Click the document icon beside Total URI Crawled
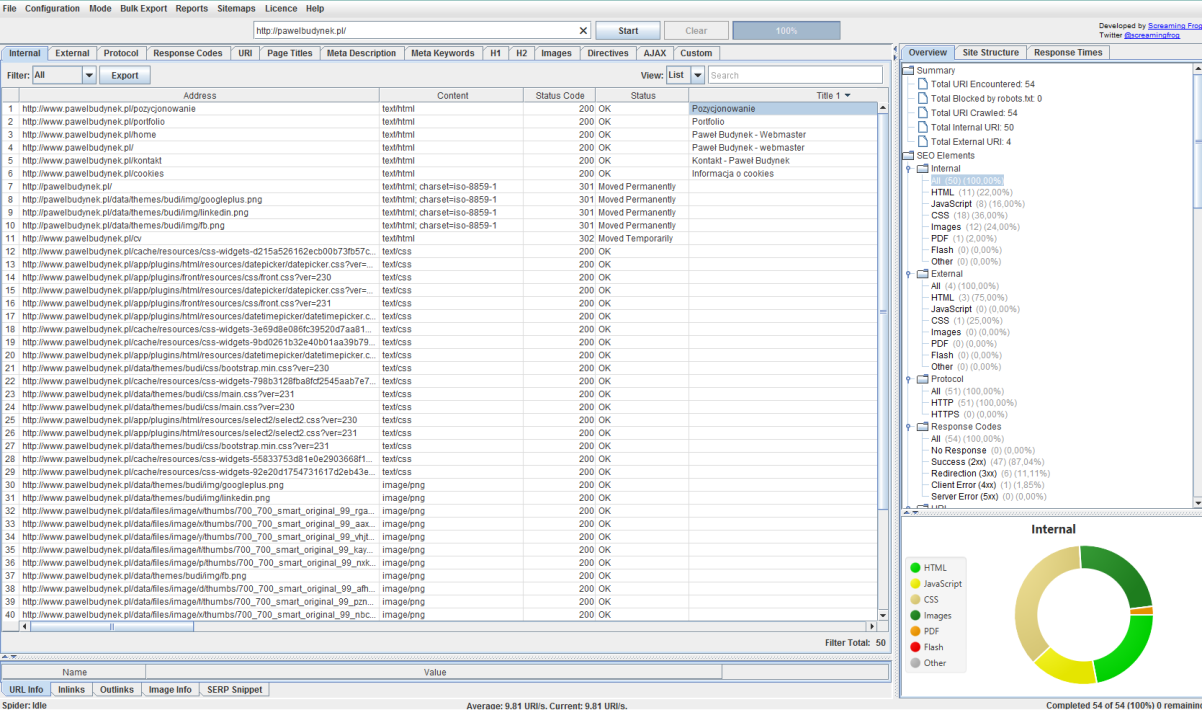The image size is (1202, 710). pyautogui.click(x=922, y=113)
